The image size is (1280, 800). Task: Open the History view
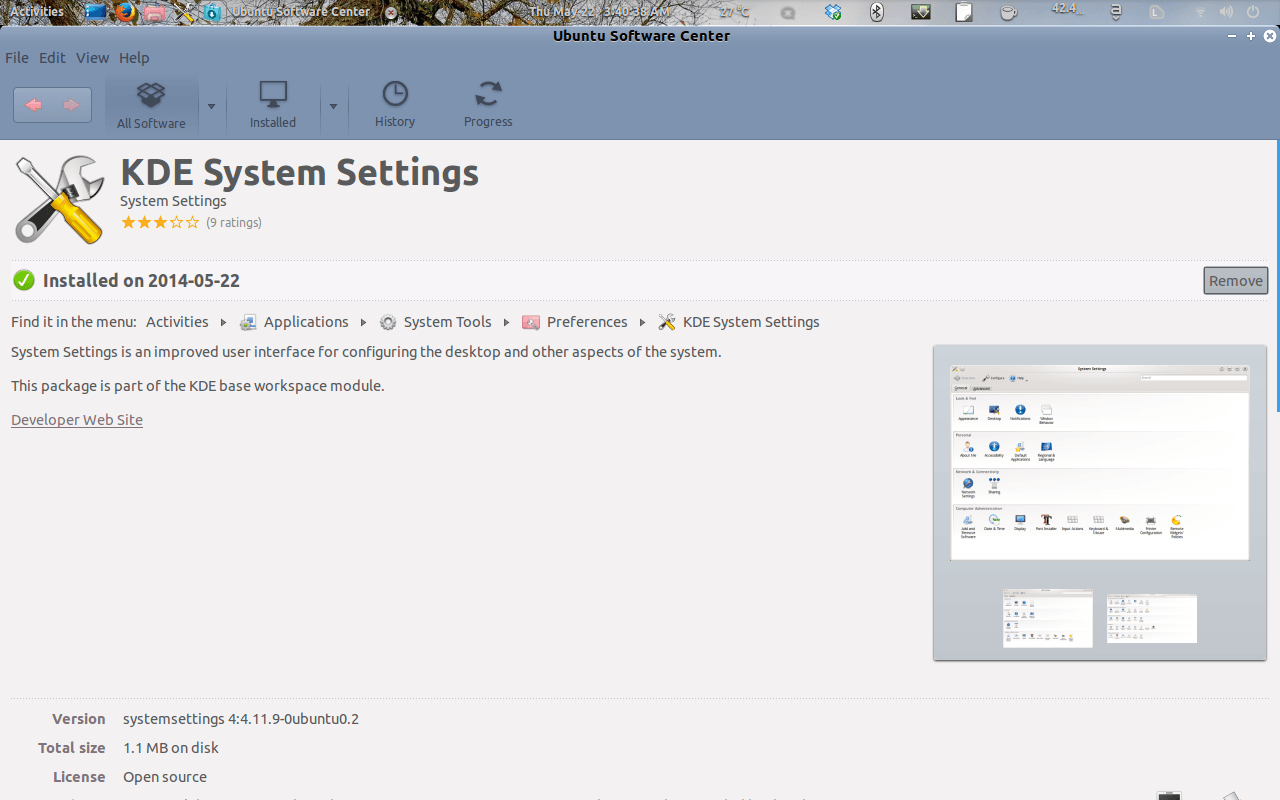(395, 106)
